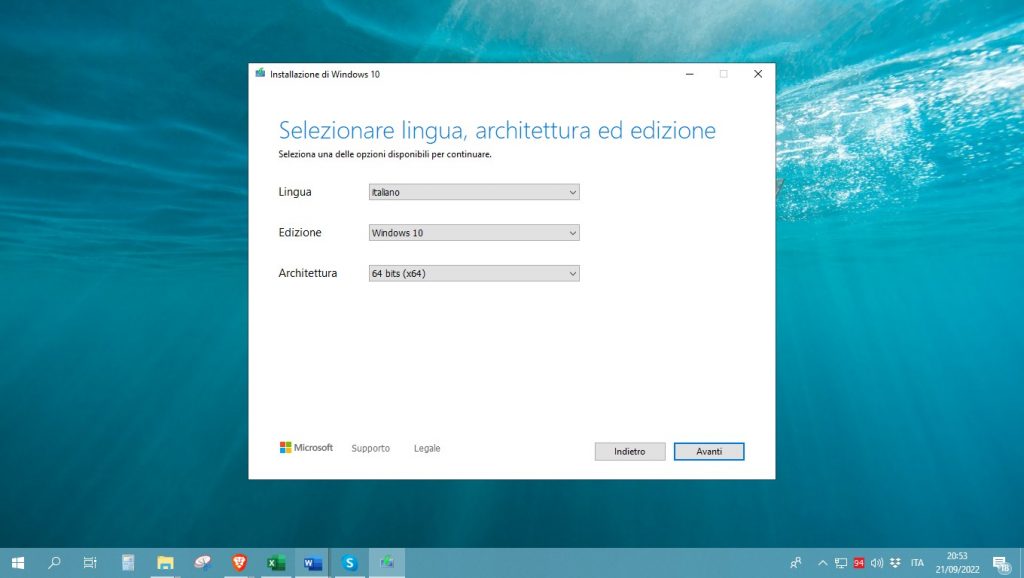This screenshot has height=578, width=1024.
Task: Launch File Explorer from the taskbar
Action: coord(165,563)
